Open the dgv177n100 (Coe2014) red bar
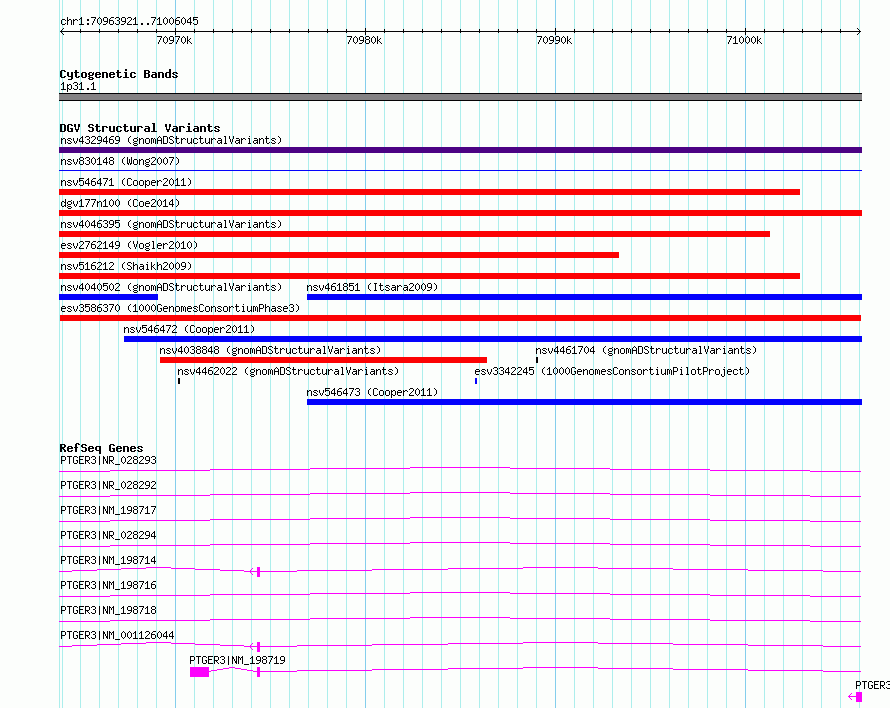This screenshot has height=708, width=890. tap(460, 213)
